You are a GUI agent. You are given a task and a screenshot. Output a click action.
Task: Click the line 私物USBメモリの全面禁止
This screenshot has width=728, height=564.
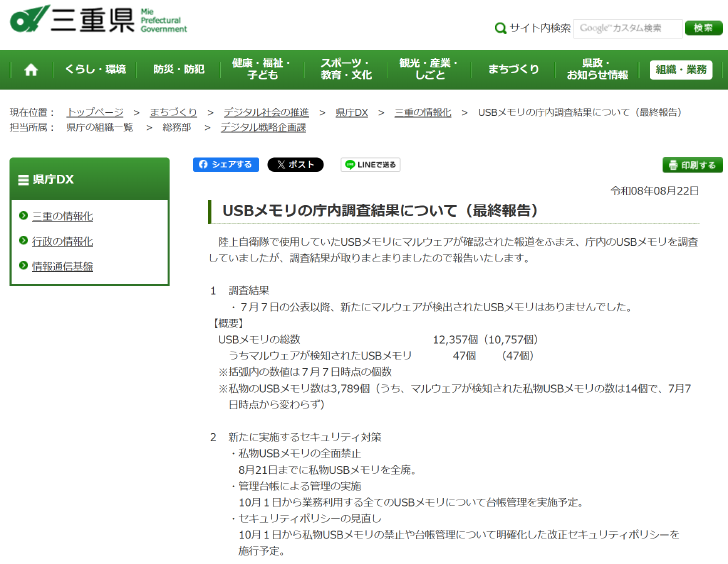299,454
